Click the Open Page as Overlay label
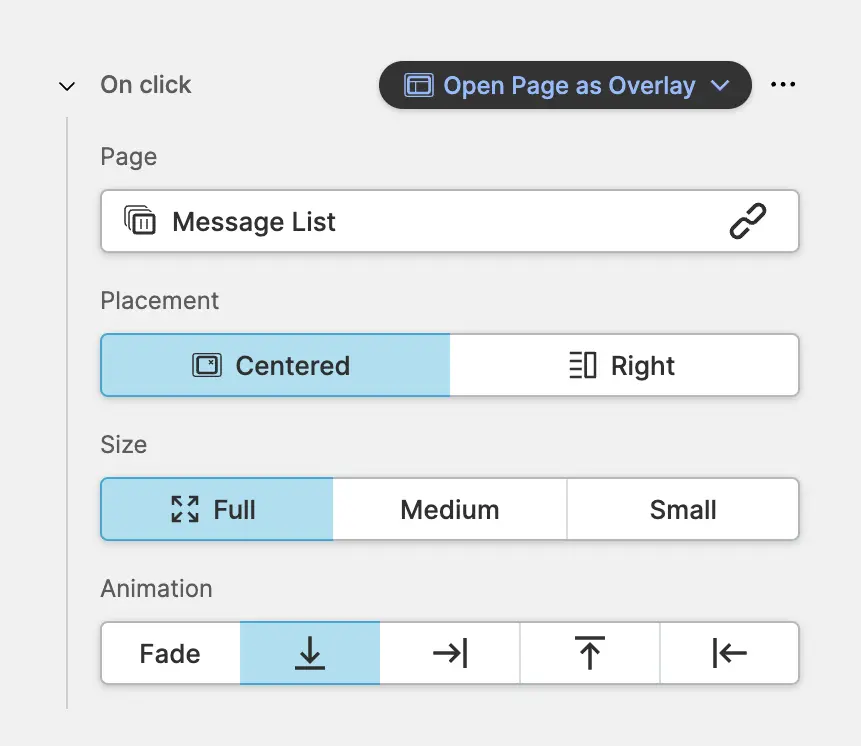861x746 pixels. pyautogui.click(x=569, y=86)
